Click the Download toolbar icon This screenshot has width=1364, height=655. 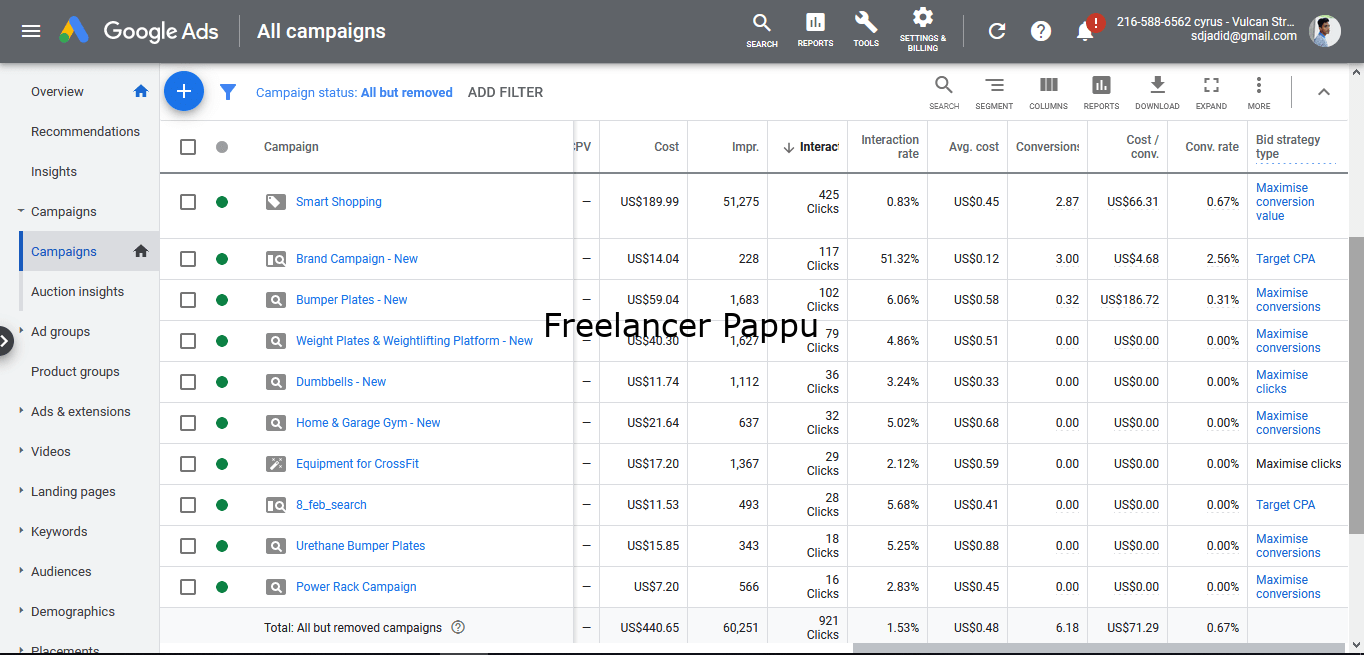click(1157, 92)
